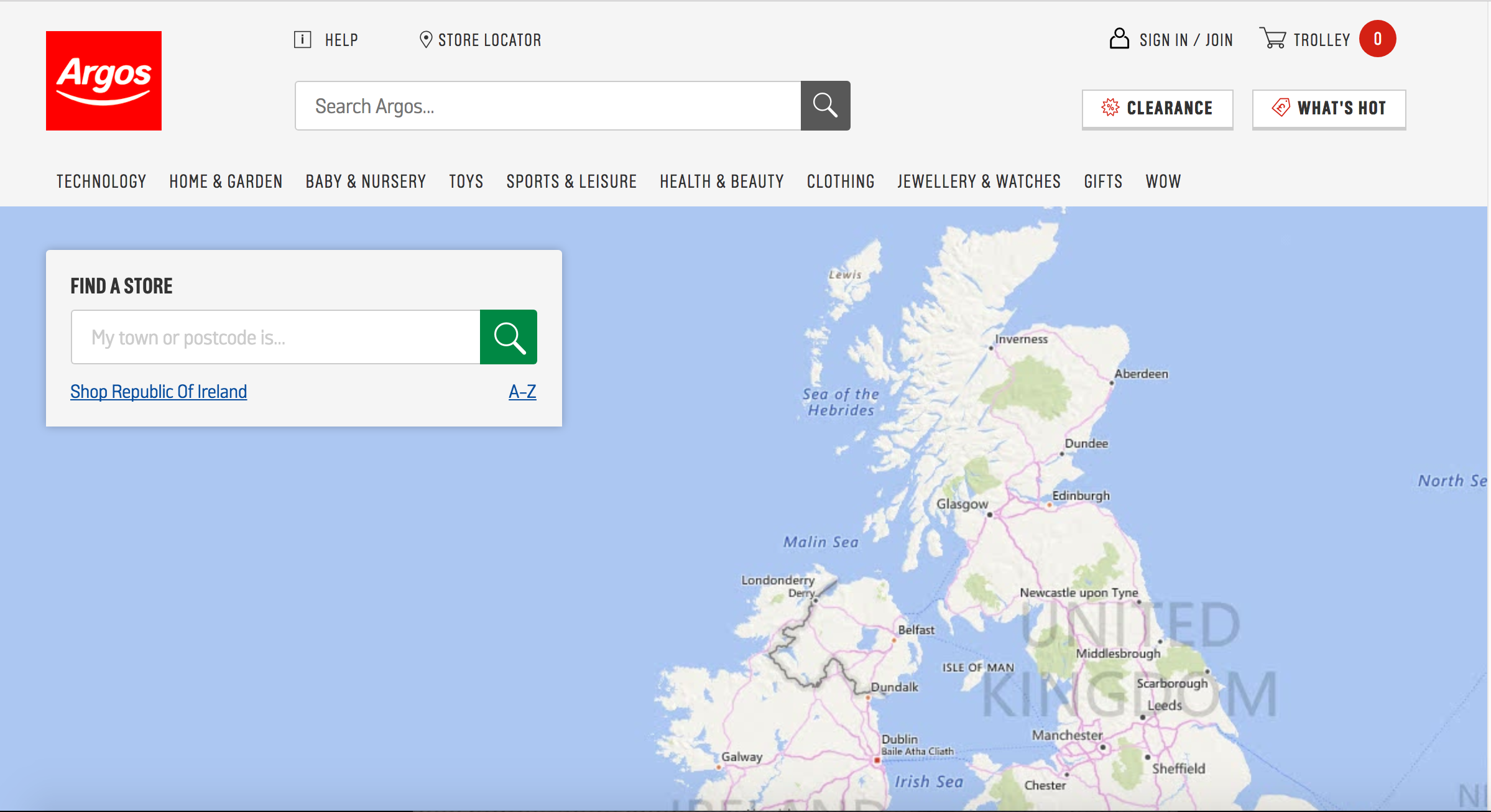This screenshot has height=812, width=1491.
Task: Click the What's Hot button
Action: [1329, 109]
